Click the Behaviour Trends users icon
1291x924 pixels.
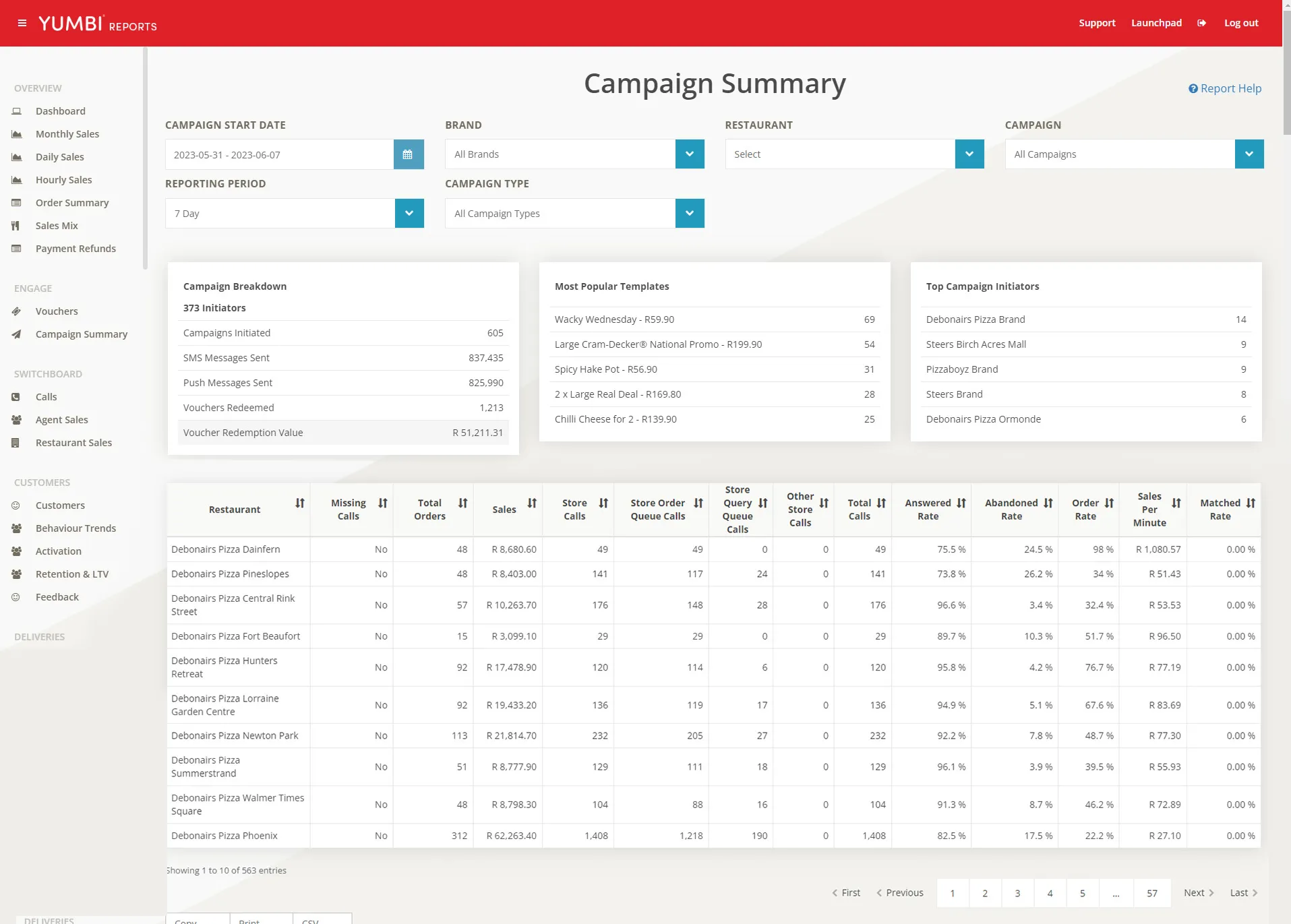pyautogui.click(x=17, y=528)
